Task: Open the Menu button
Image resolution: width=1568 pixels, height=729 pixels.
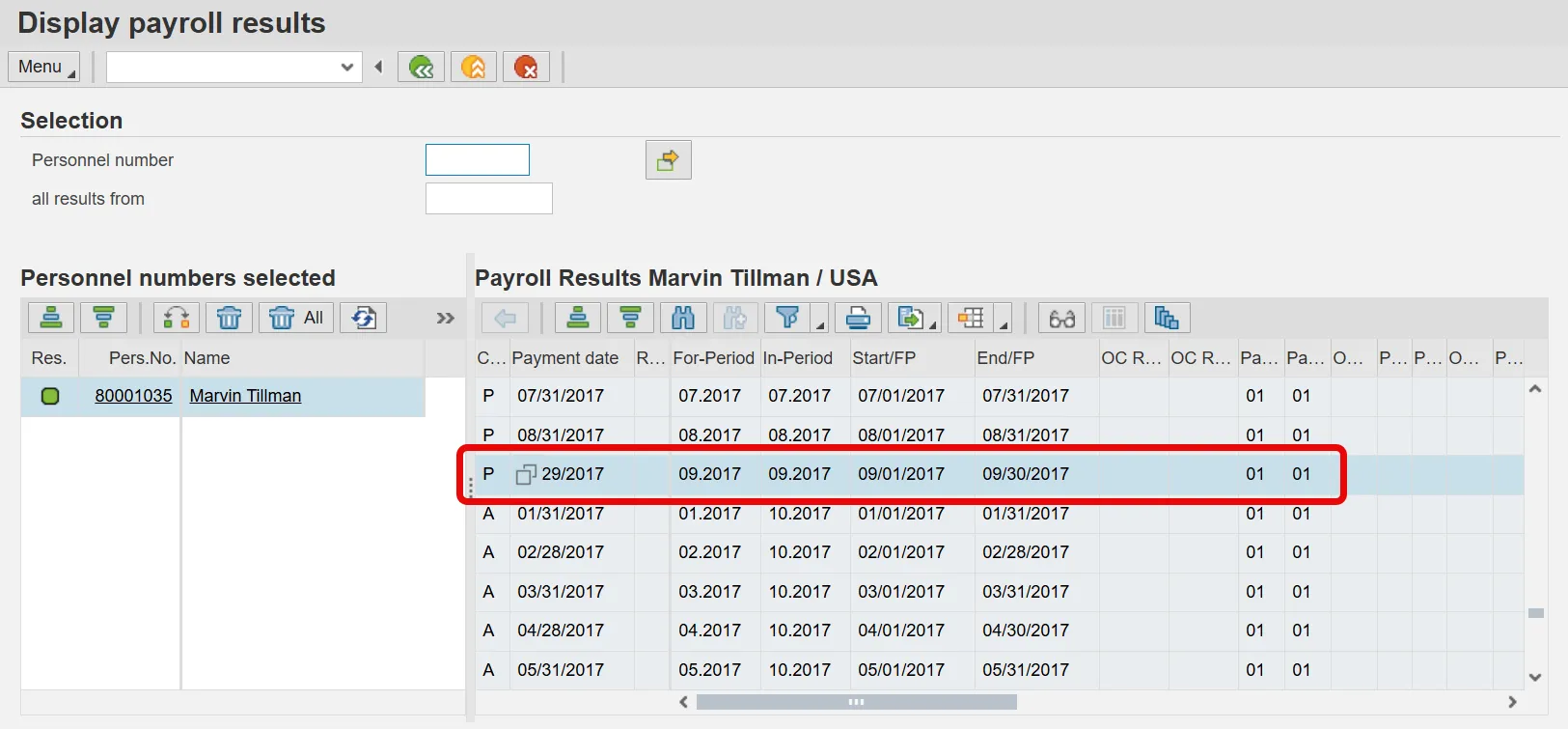Action: click(43, 67)
